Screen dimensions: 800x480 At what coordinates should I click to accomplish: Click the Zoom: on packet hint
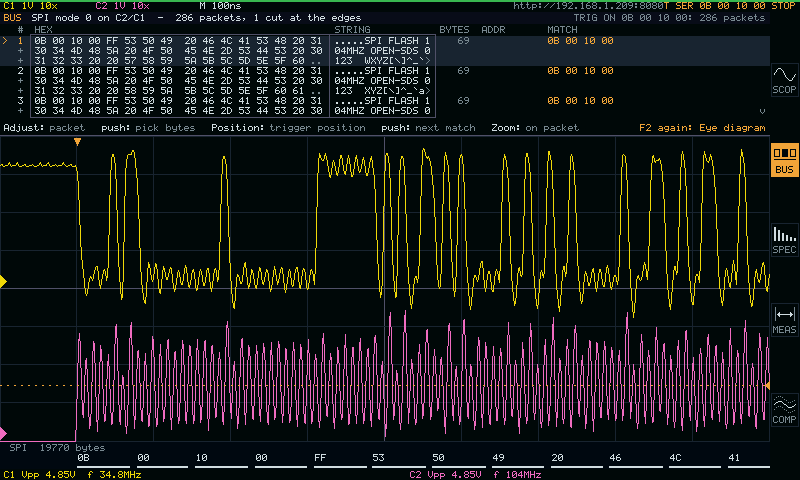pyautogui.click(x=535, y=128)
